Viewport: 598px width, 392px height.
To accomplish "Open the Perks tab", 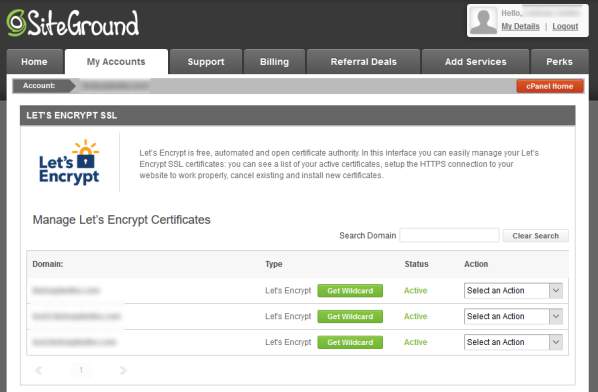I will [x=559, y=62].
